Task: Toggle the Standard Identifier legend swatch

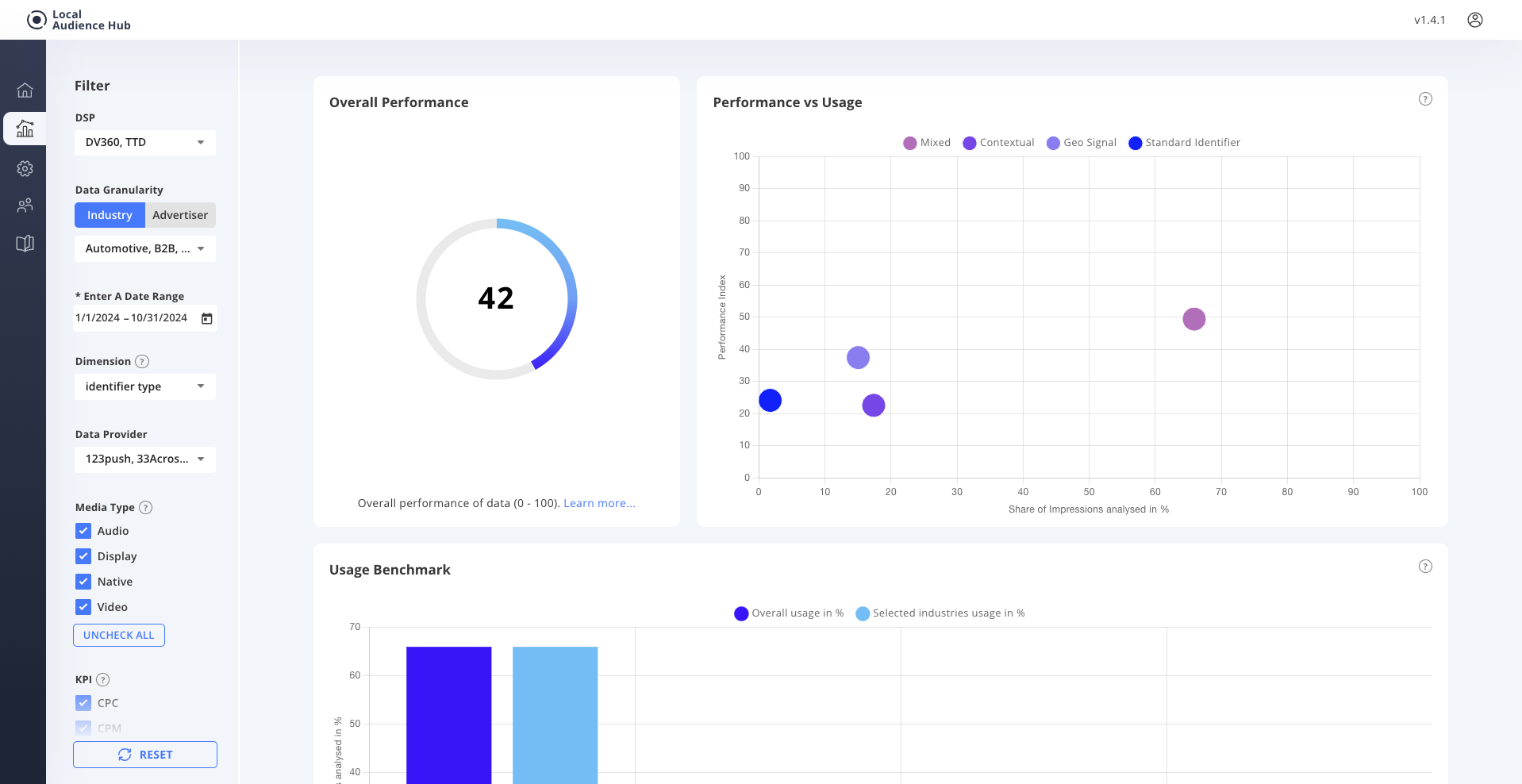Action: 1135,143
